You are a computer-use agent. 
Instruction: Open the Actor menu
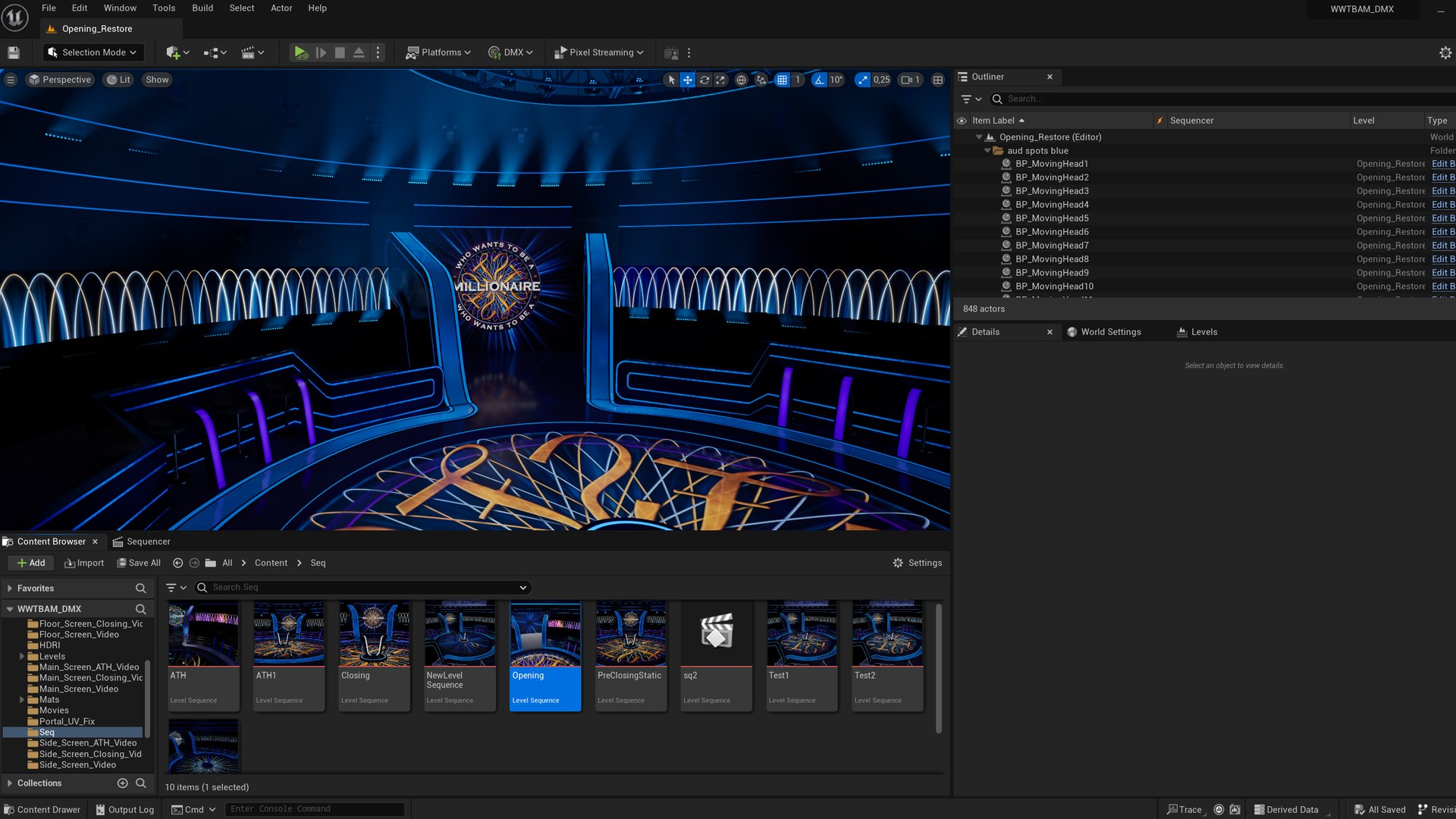coord(281,8)
